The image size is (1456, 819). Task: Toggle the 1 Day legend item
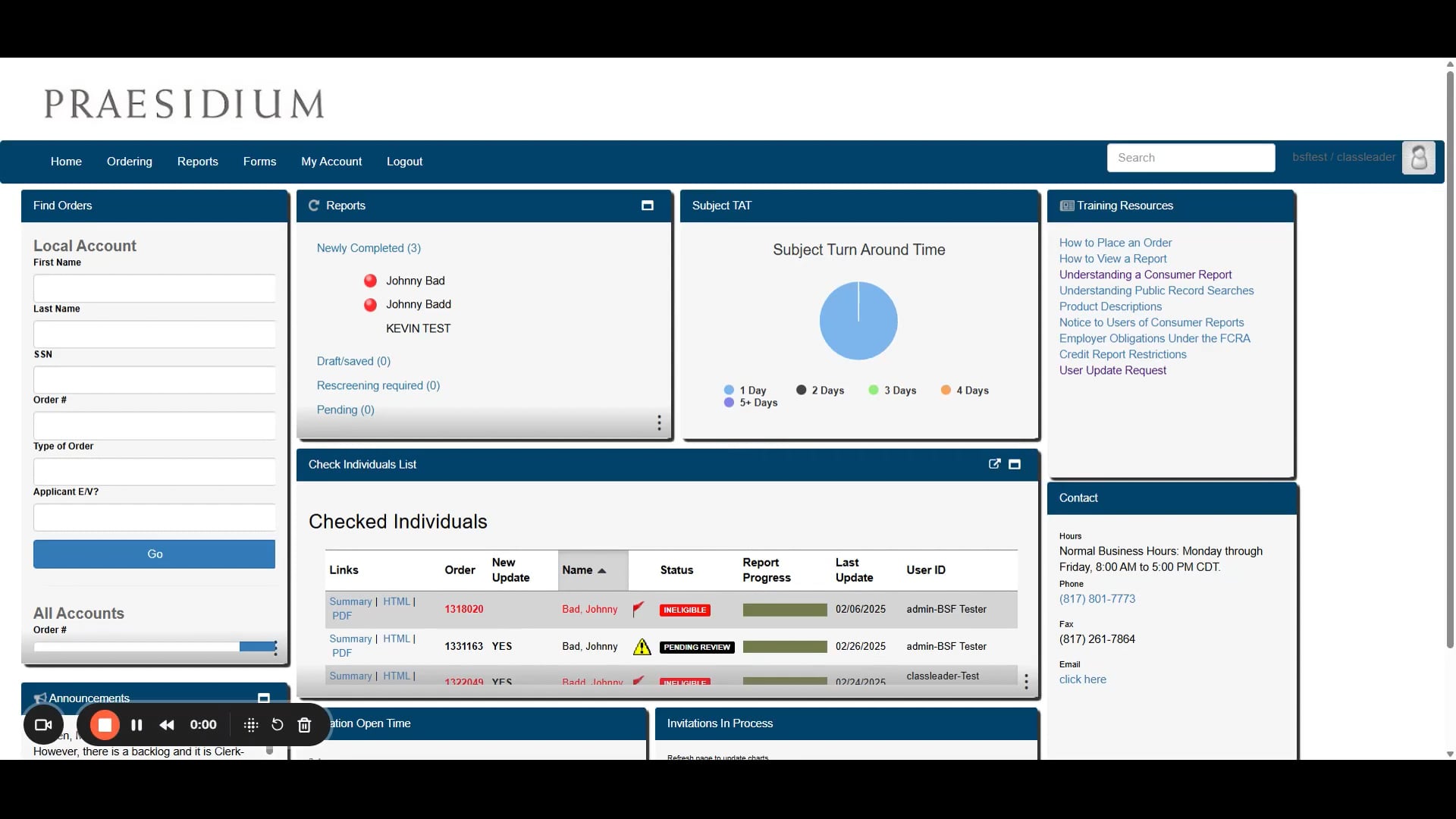[745, 391]
